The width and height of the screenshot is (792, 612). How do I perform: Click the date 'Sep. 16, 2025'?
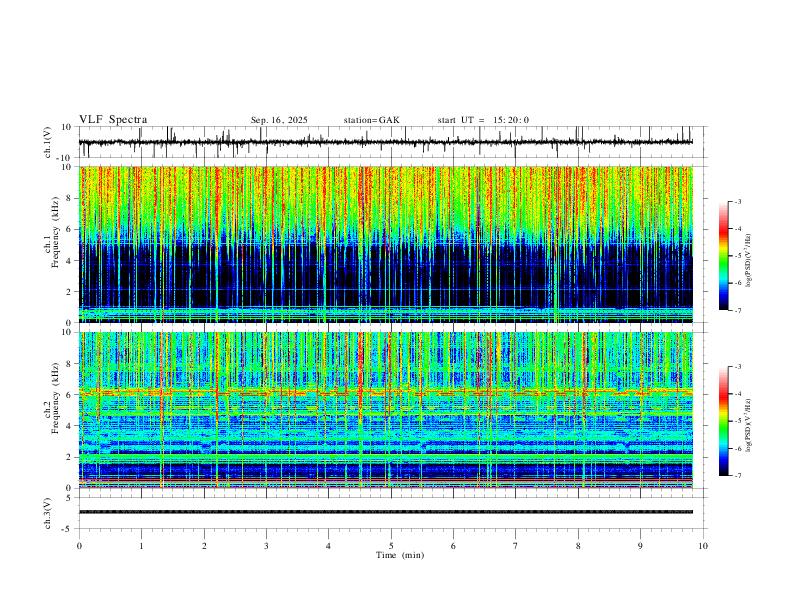click(x=279, y=120)
